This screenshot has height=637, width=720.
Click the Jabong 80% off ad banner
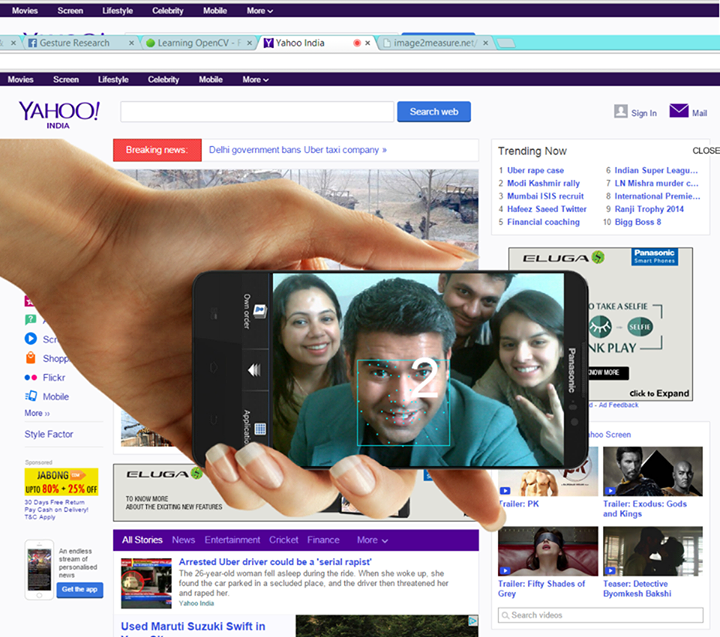click(x=62, y=481)
